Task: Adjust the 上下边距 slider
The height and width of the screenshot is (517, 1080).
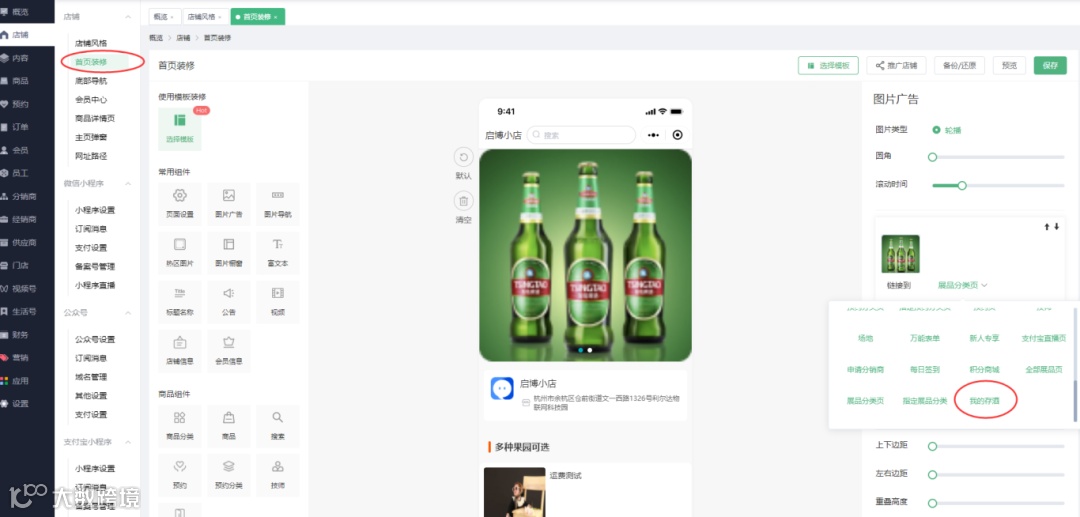Action: 998,446
